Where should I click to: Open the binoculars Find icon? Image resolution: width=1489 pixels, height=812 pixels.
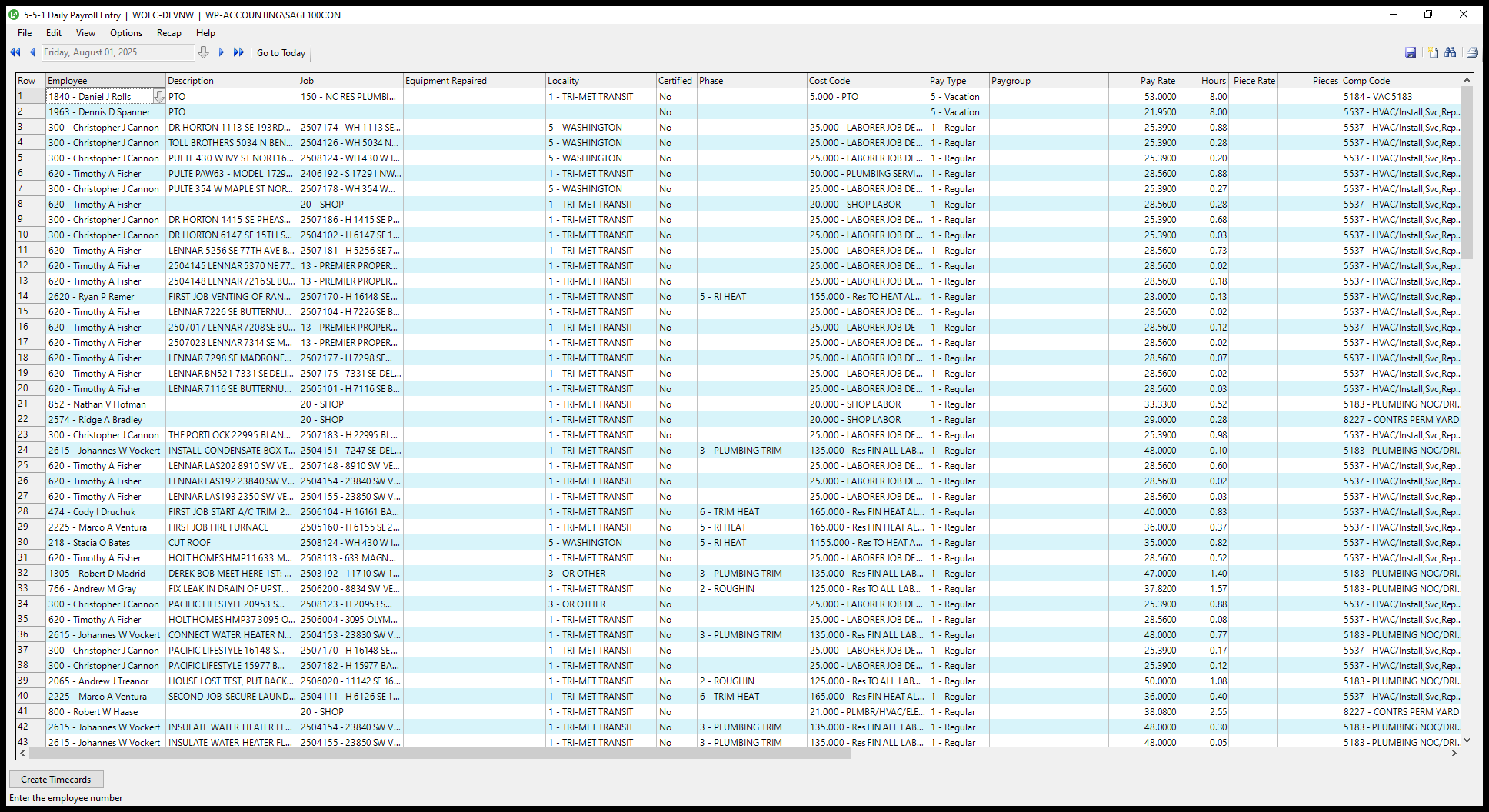(1451, 52)
